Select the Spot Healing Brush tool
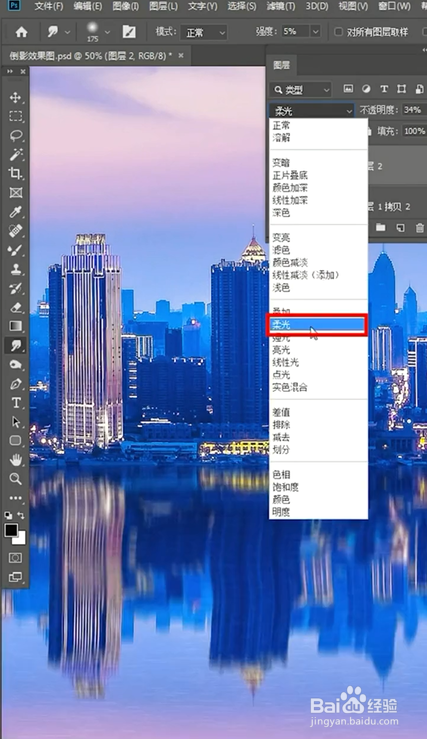Screen dimensions: 427x739 click(x=16, y=231)
